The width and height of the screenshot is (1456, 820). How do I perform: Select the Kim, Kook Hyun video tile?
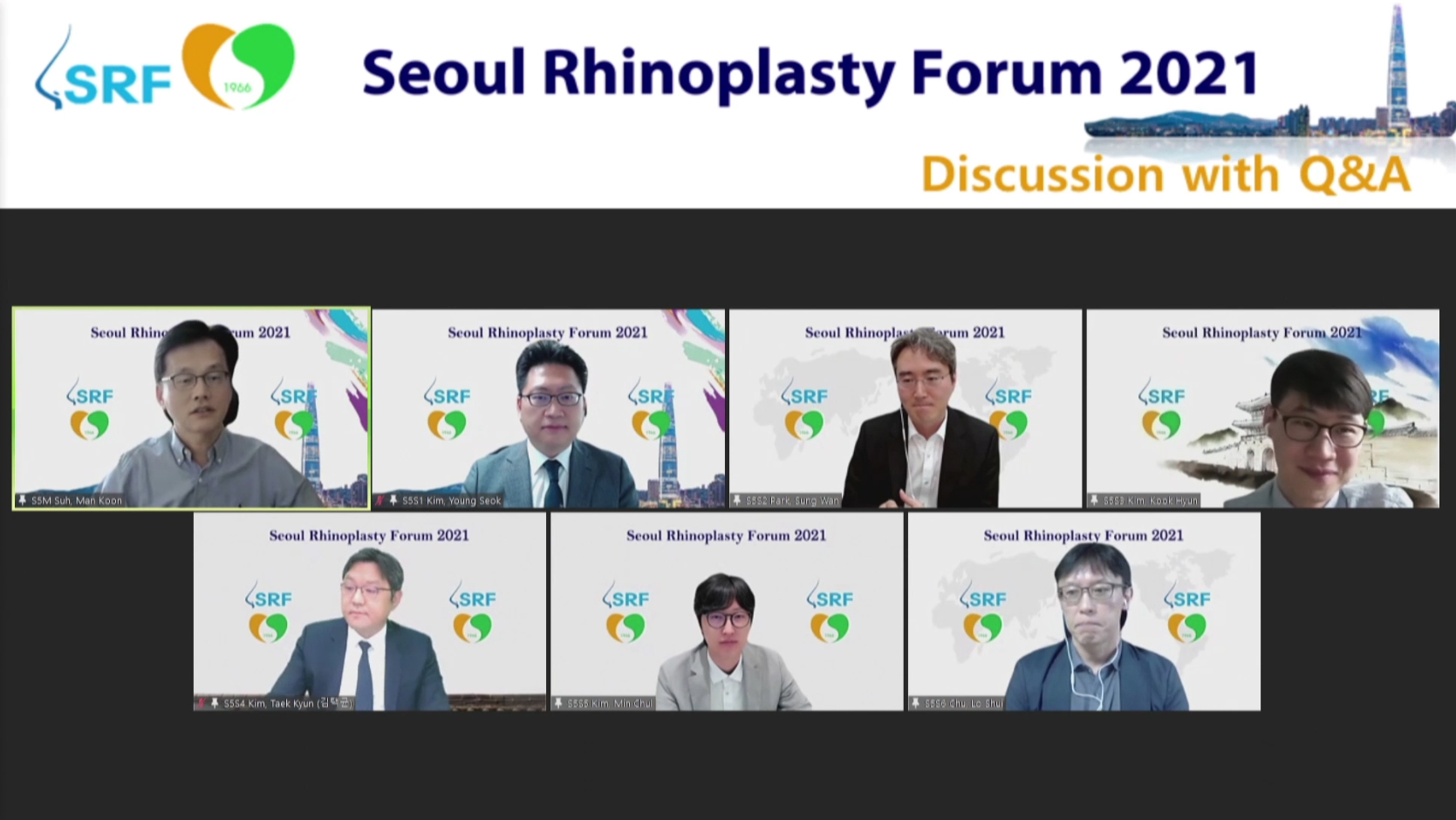tap(1262, 407)
